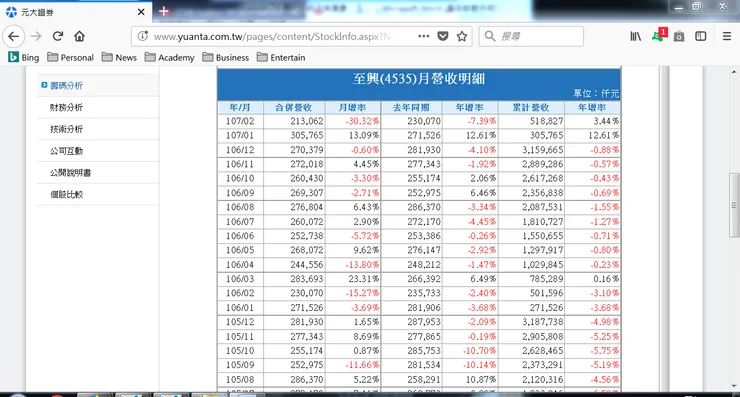This screenshot has width=740, height=397.
Task: Click the 年/月 column header
Action: click(240, 107)
